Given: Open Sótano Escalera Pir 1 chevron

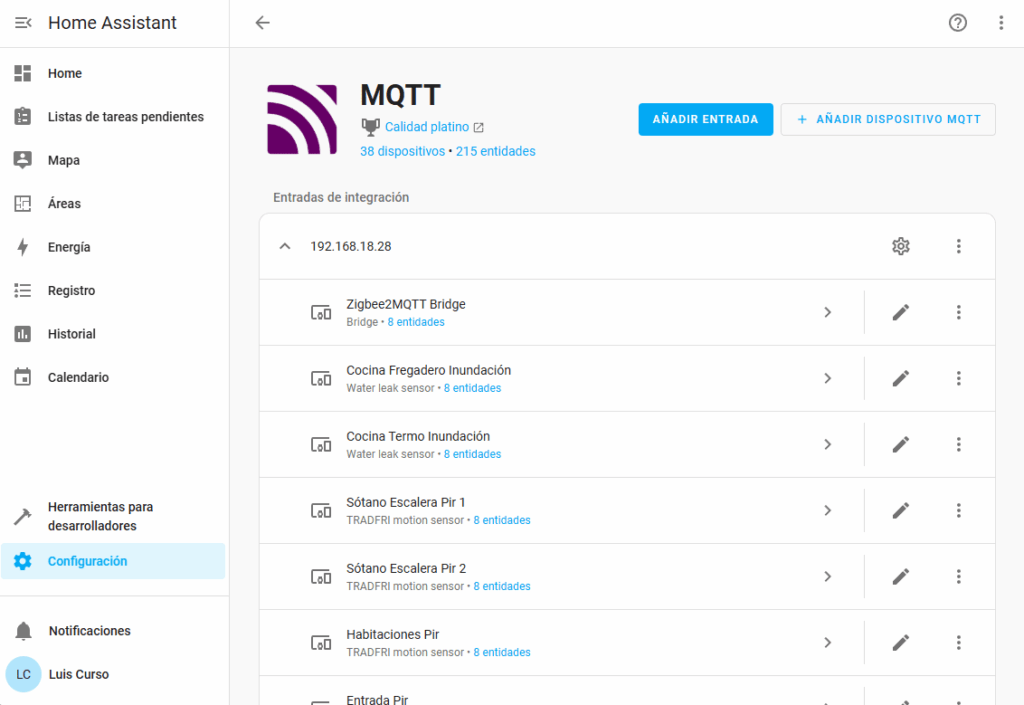Looking at the screenshot, I should click(827, 510).
